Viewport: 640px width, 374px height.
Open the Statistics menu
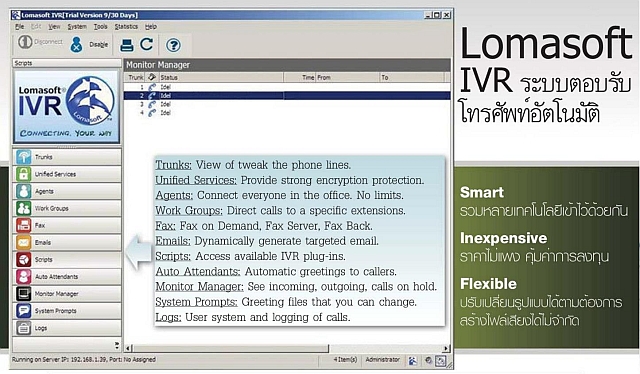(x=126, y=27)
